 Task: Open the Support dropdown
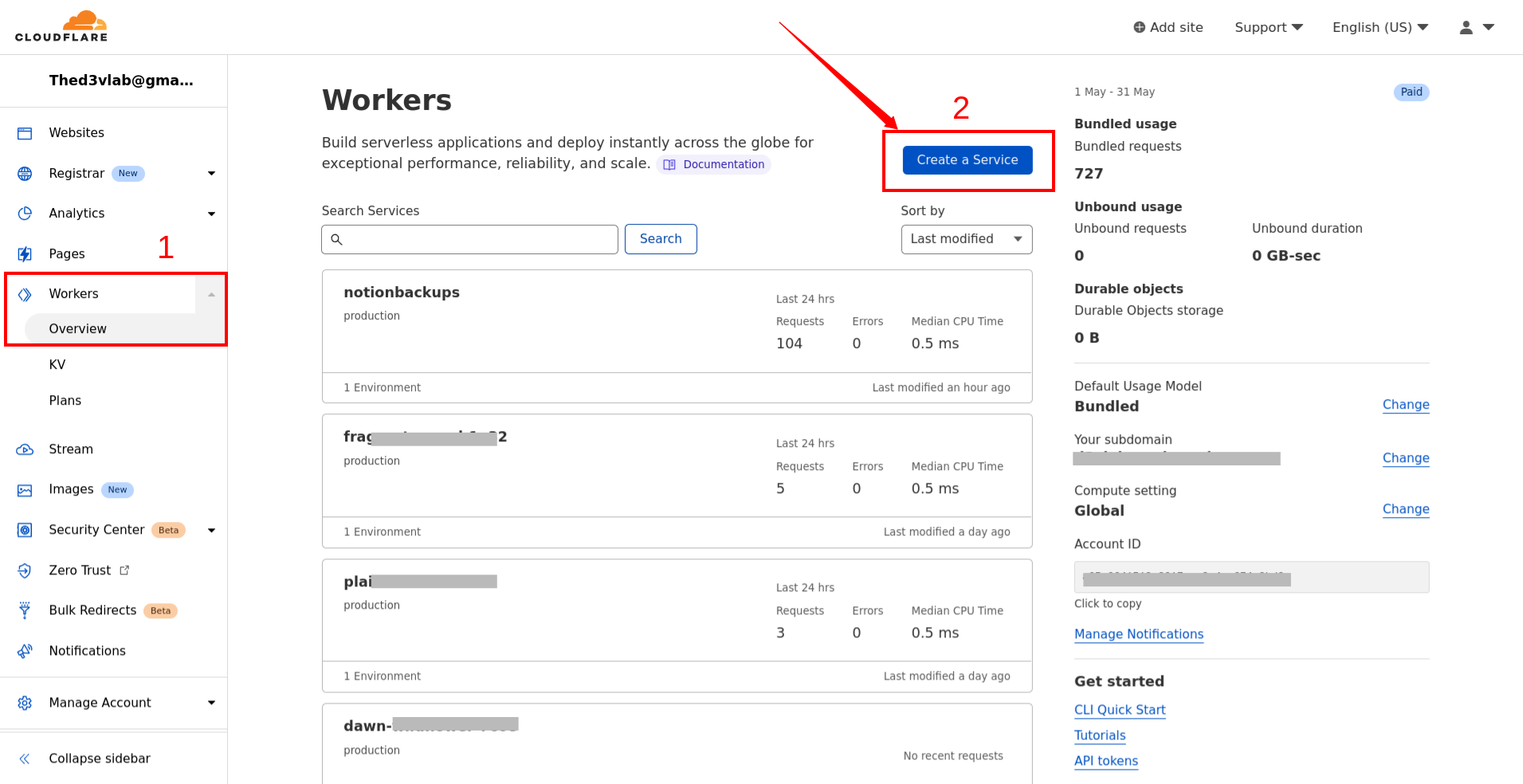[x=1269, y=27]
